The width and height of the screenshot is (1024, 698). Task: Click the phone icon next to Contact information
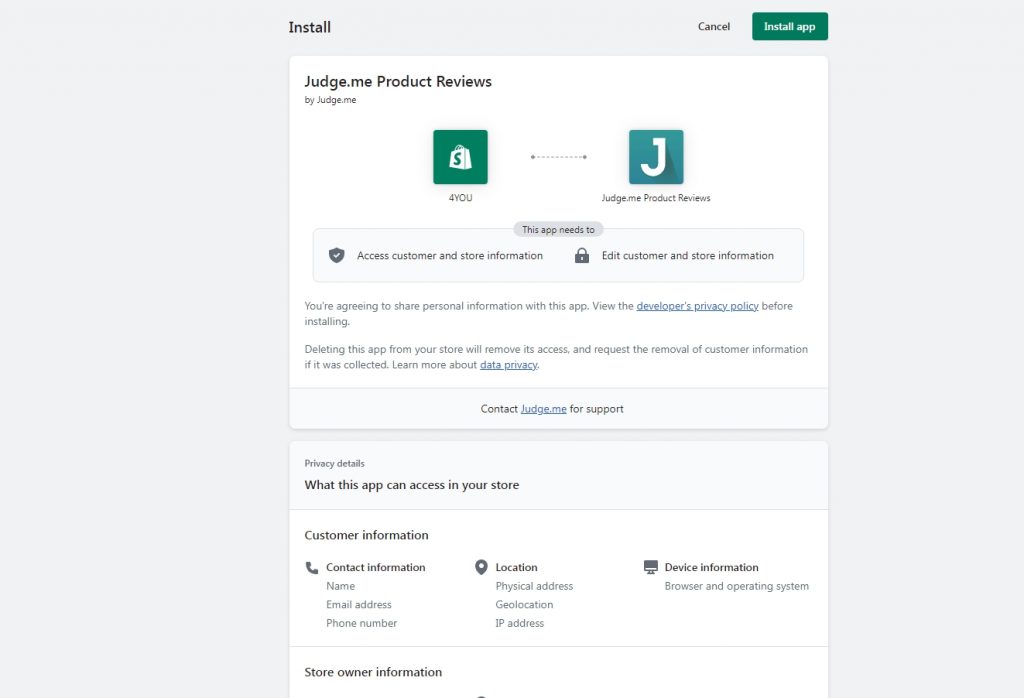(x=312, y=567)
